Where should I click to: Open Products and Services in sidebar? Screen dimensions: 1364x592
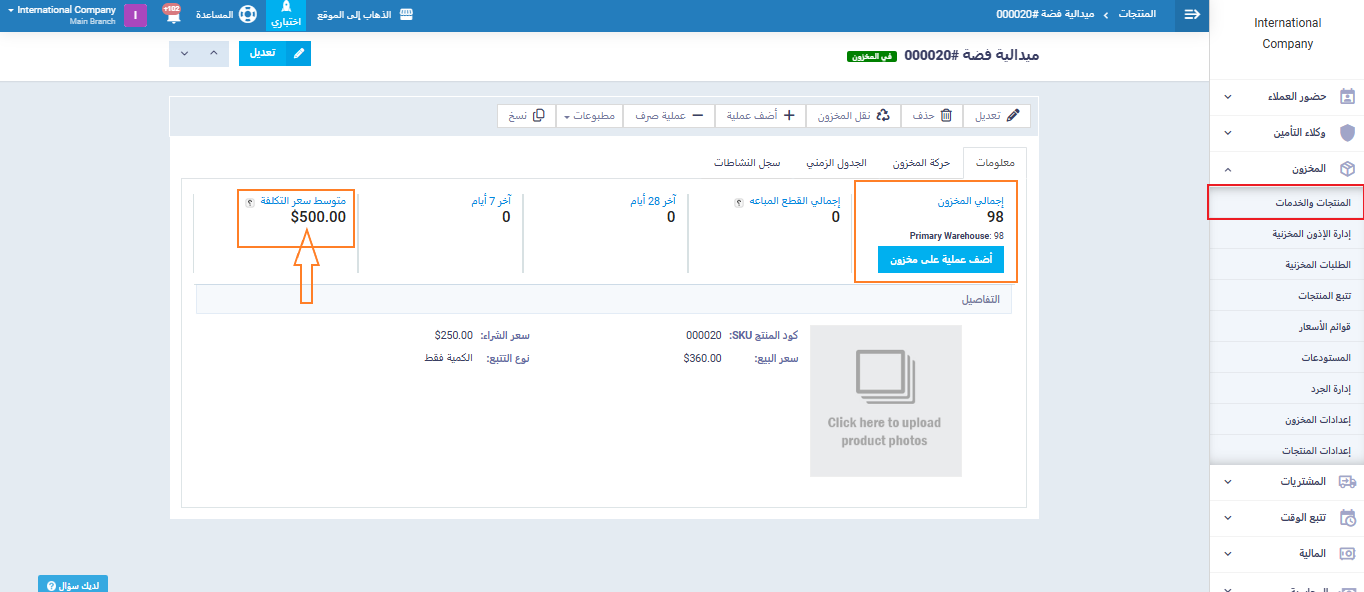tap(1286, 203)
